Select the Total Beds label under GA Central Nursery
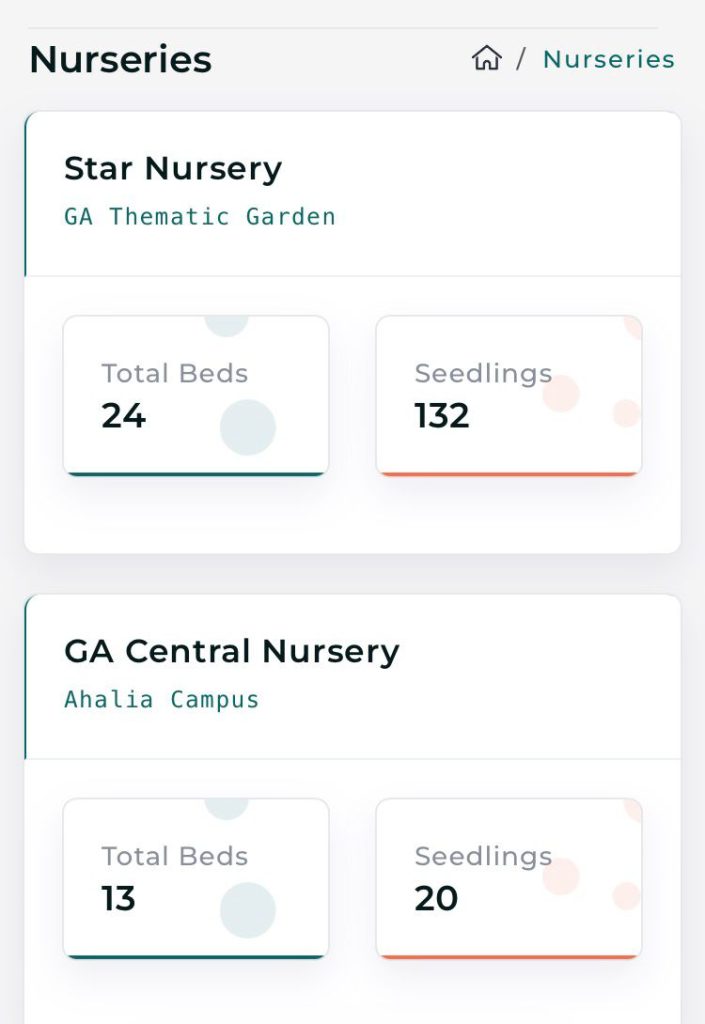The width and height of the screenshot is (705, 1024). [174, 856]
